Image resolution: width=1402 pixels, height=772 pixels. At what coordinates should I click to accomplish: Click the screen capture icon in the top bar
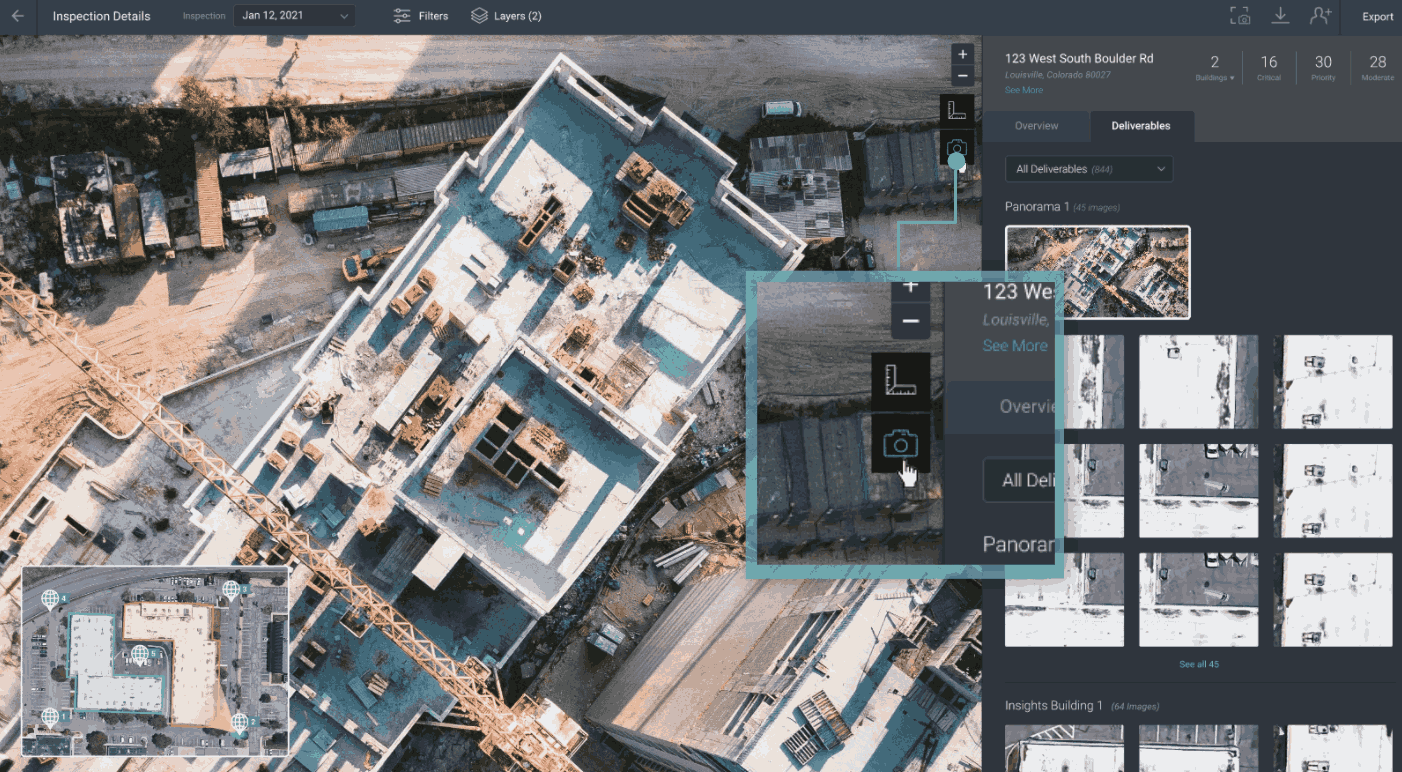(1240, 16)
